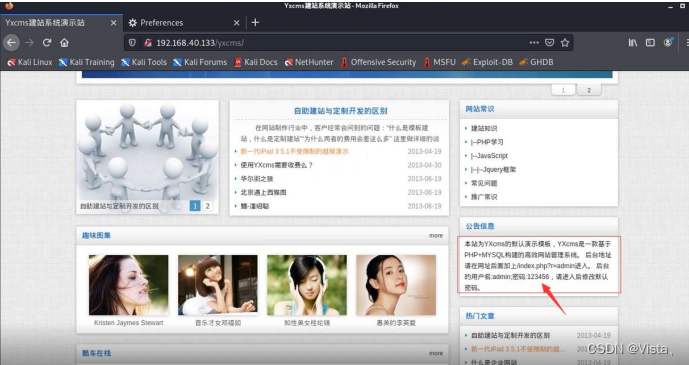Image resolution: width=689 pixels, height=365 pixels.
Task: Go back with the browser back arrow
Action: pos(11,43)
